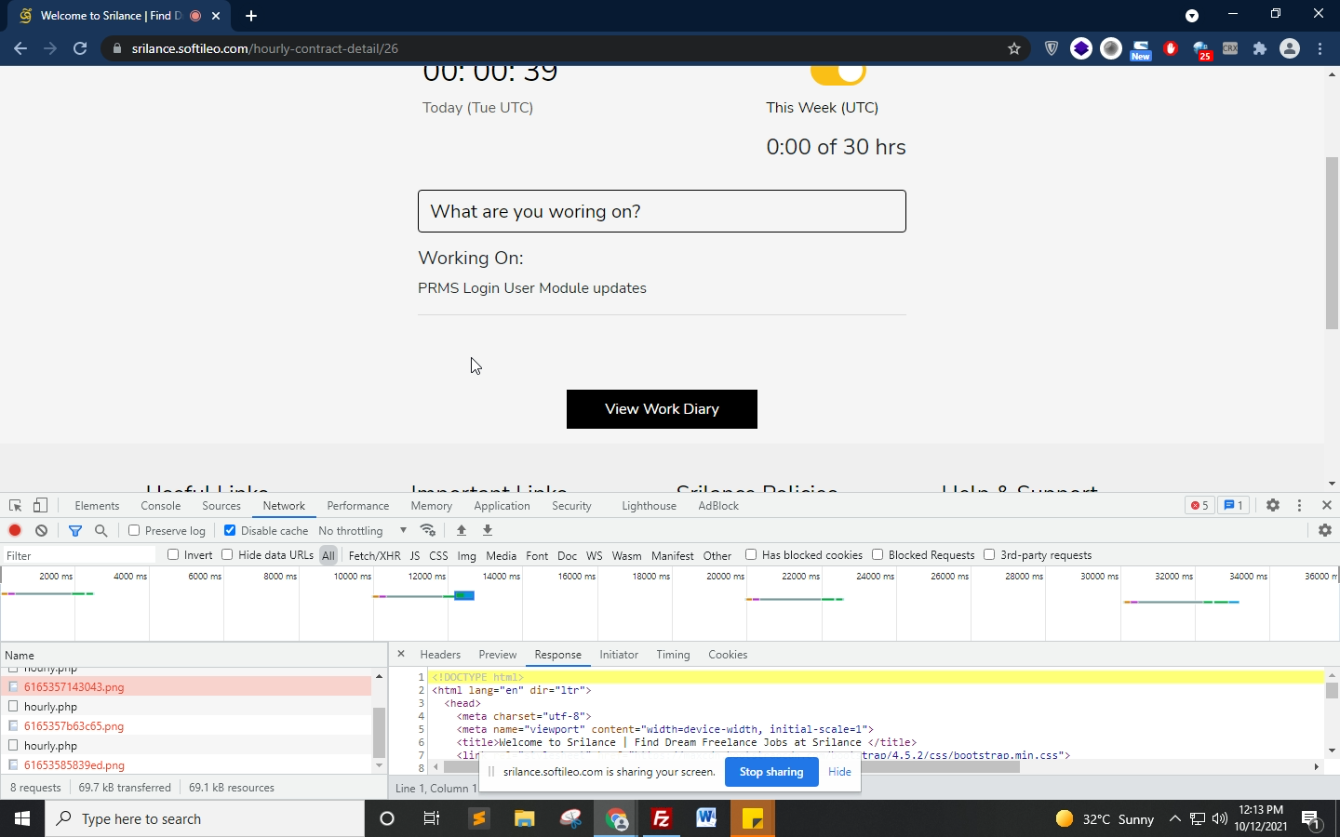Click the 'What are you woring on?' field
The width and height of the screenshot is (1340, 837).
pyautogui.click(x=661, y=212)
